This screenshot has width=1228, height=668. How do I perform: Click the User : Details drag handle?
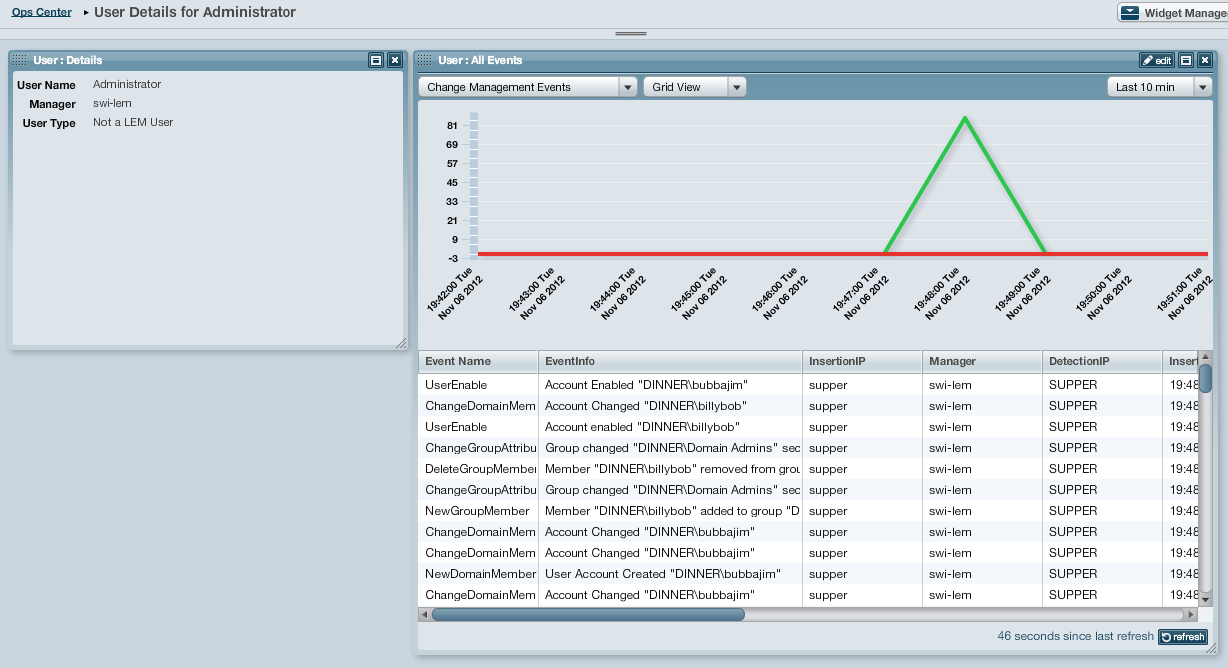pyautogui.click(x=21, y=60)
